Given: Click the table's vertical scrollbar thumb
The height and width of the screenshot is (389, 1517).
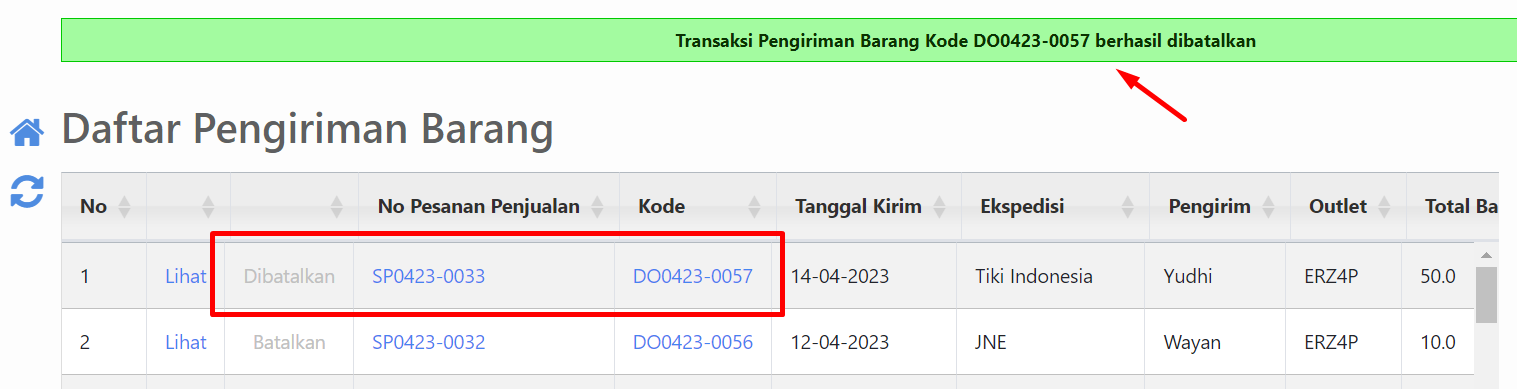Looking at the screenshot, I should (x=1487, y=295).
